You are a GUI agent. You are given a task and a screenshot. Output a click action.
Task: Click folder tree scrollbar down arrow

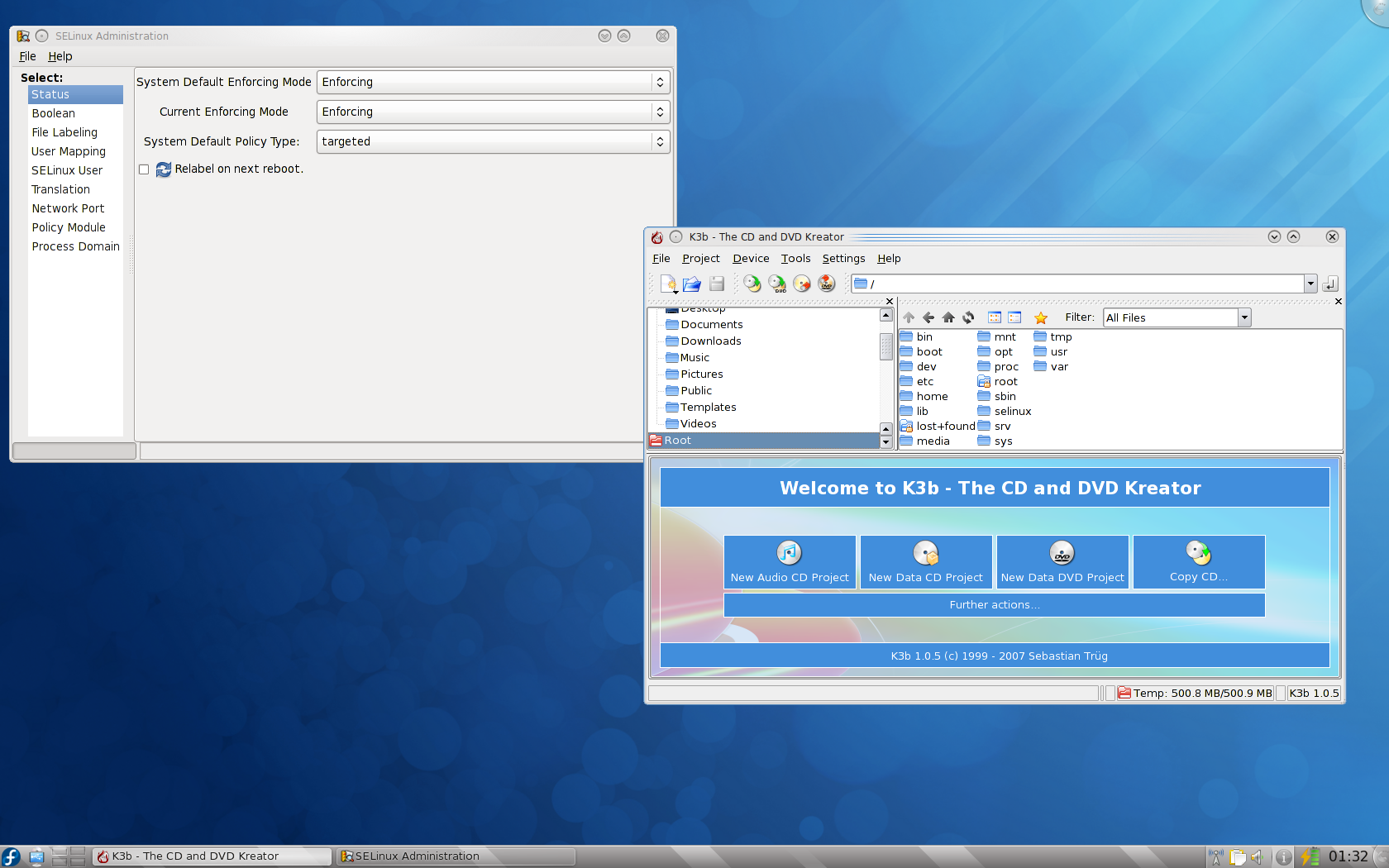[x=885, y=442]
